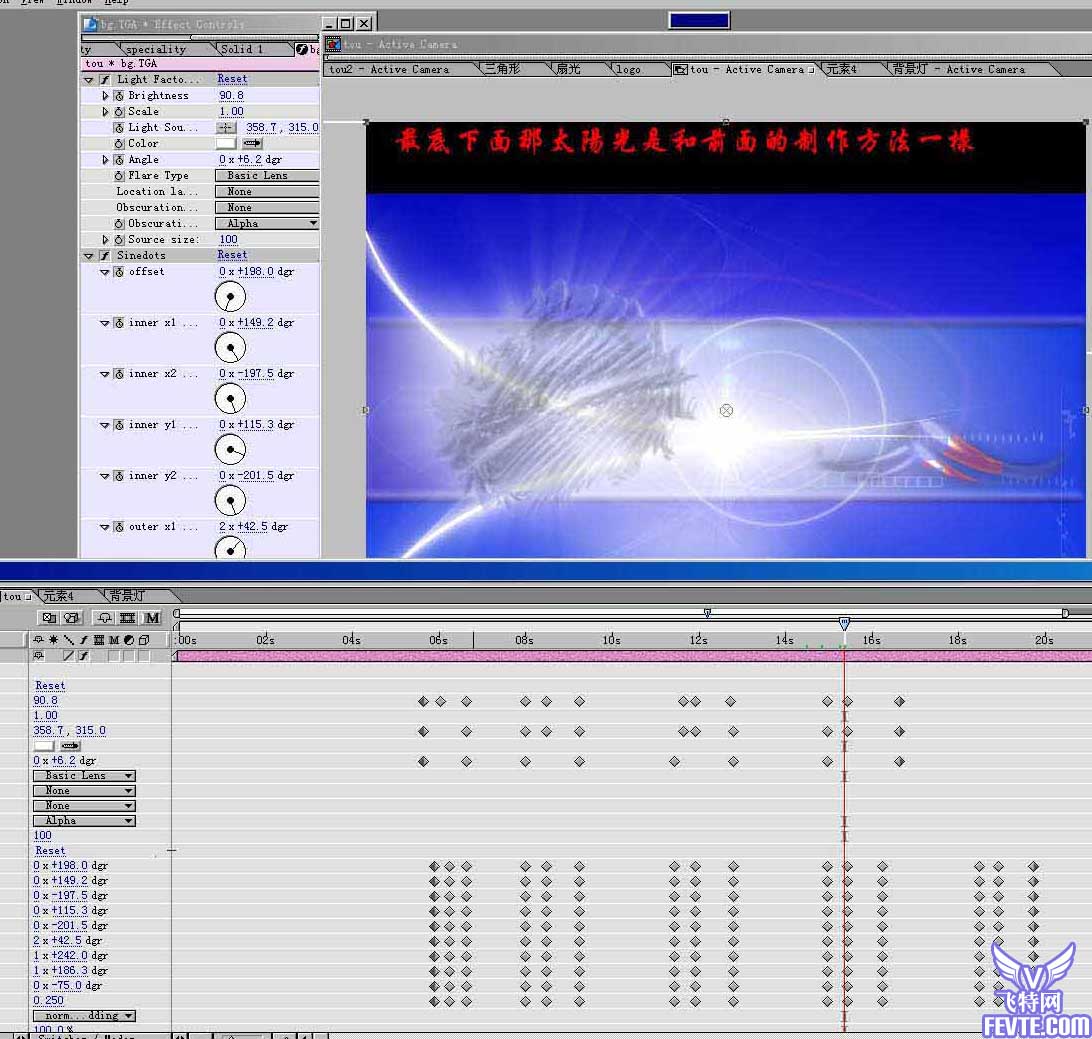The image size is (1092, 1039).
Task: Click the Light Source crosshair point picker
Action: (x=226, y=127)
